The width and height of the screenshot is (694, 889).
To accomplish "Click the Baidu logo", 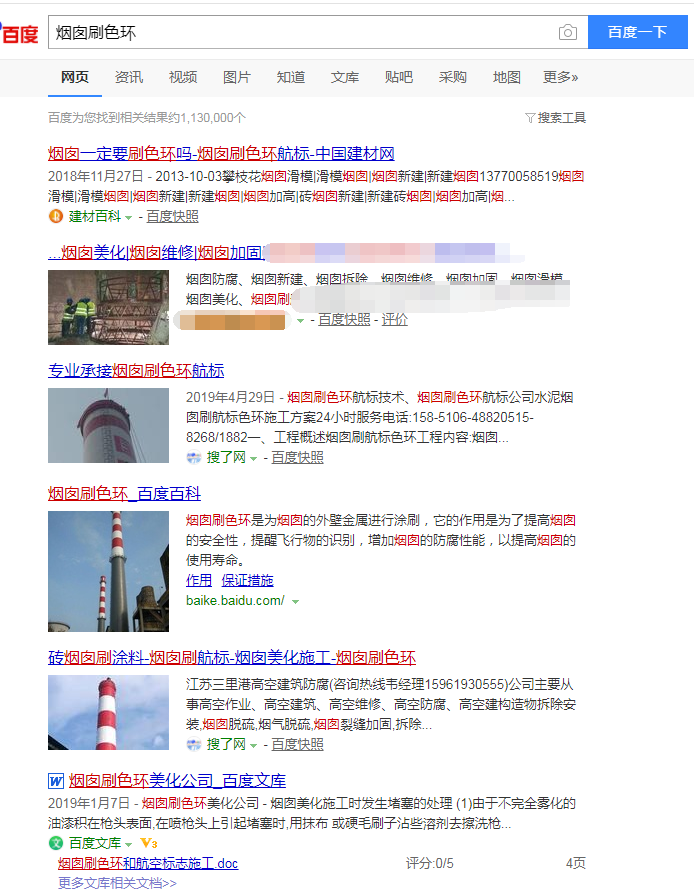I will pyautogui.click(x=19, y=33).
